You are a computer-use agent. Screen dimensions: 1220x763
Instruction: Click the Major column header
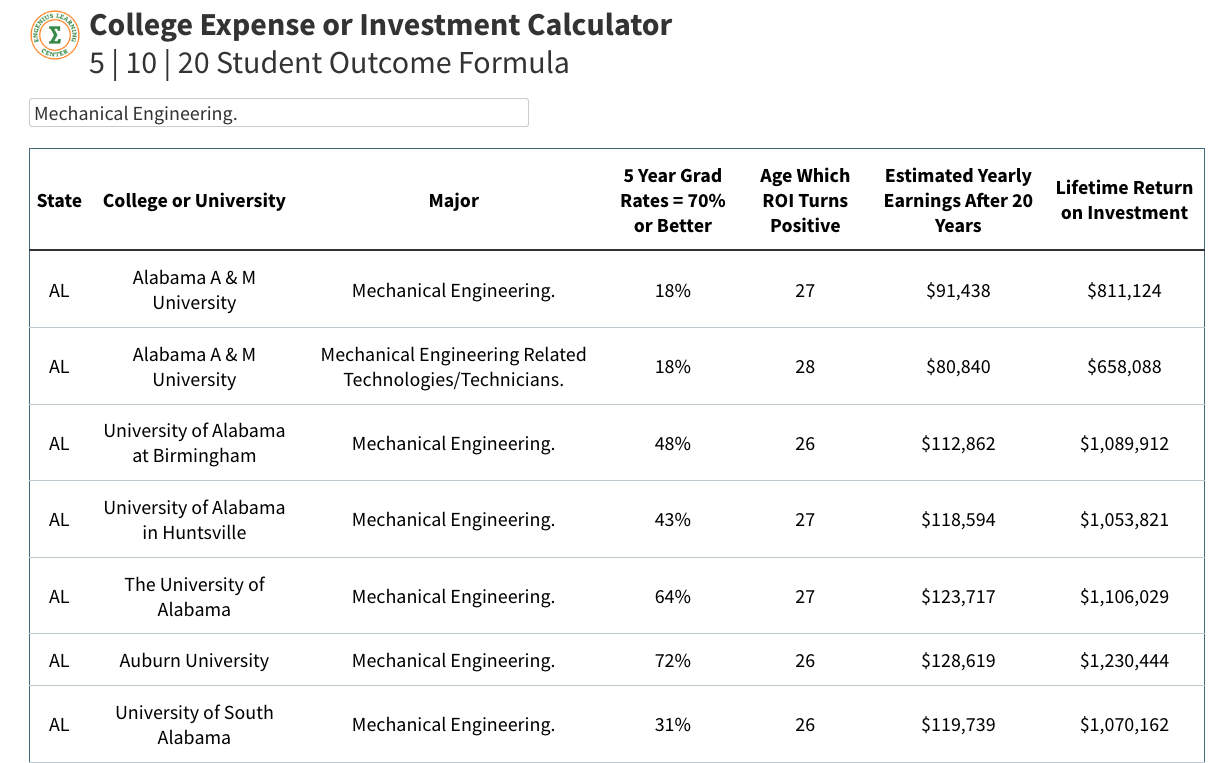(453, 200)
